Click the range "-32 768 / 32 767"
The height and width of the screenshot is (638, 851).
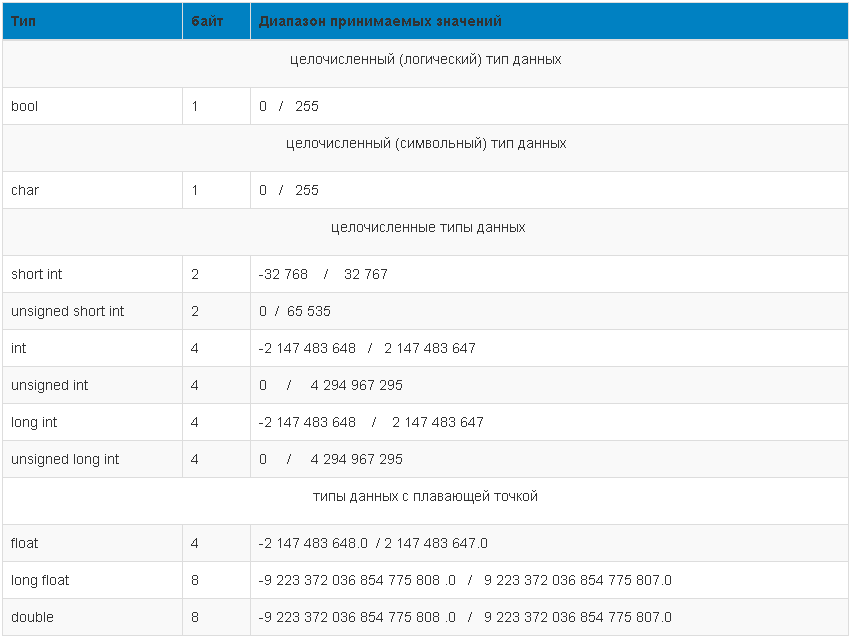[323, 274]
